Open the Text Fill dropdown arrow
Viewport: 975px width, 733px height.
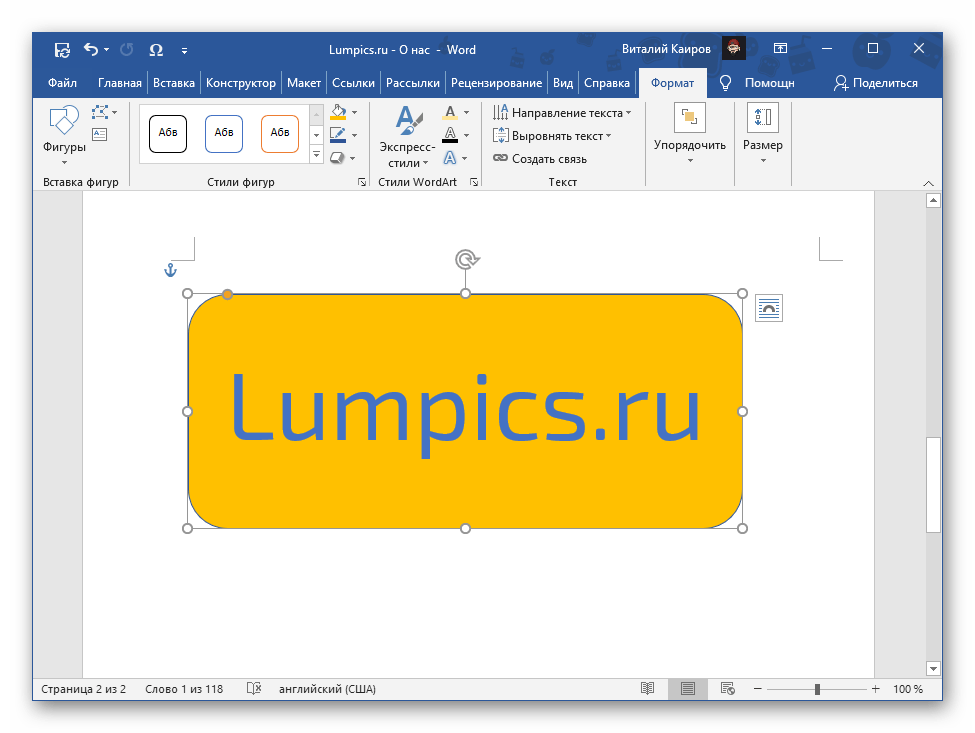(x=466, y=113)
